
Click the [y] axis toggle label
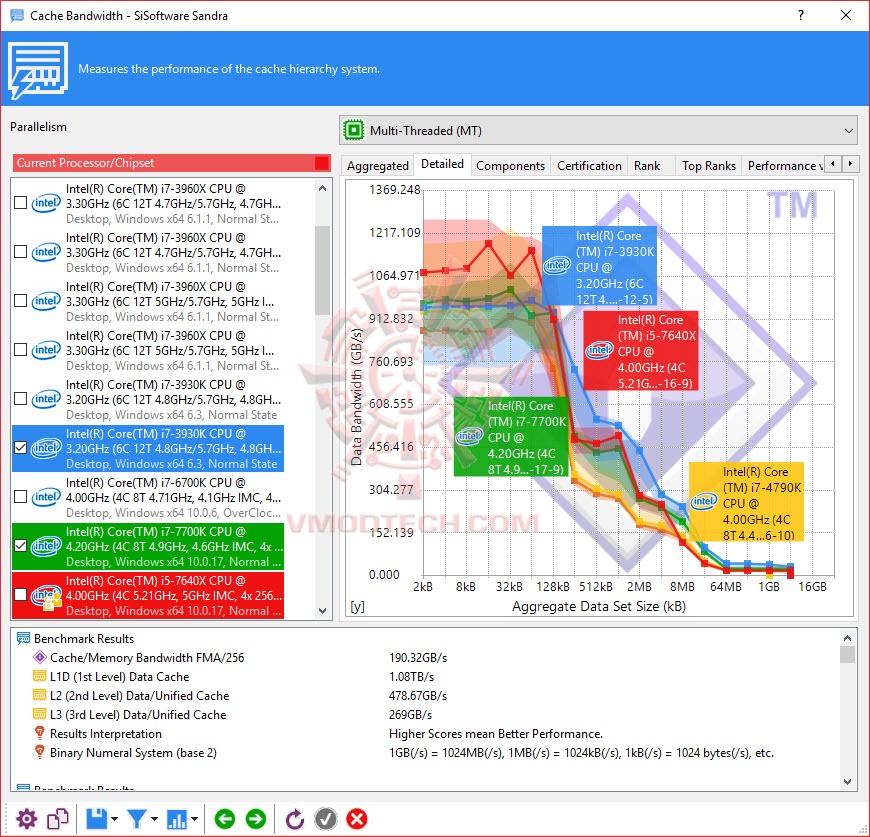tap(357, 606)
